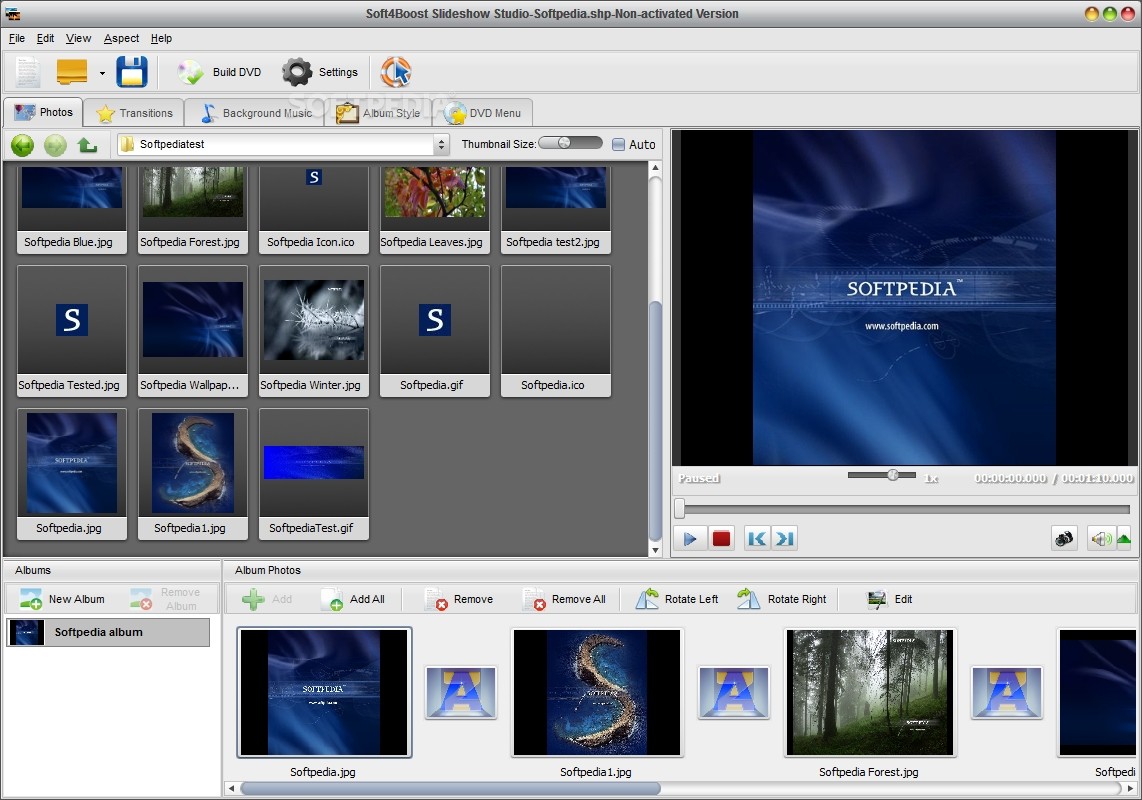Open the File menu

[17, 38]
